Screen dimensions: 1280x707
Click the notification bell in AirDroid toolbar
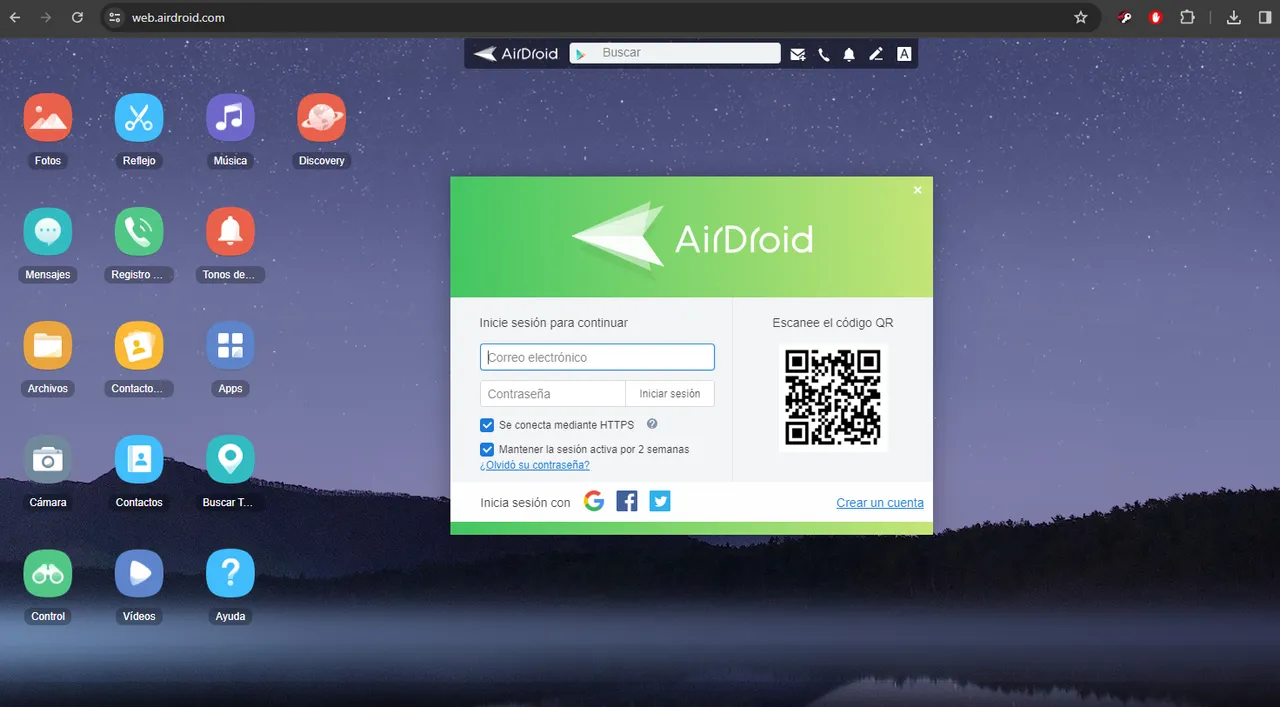pos(849,54)
